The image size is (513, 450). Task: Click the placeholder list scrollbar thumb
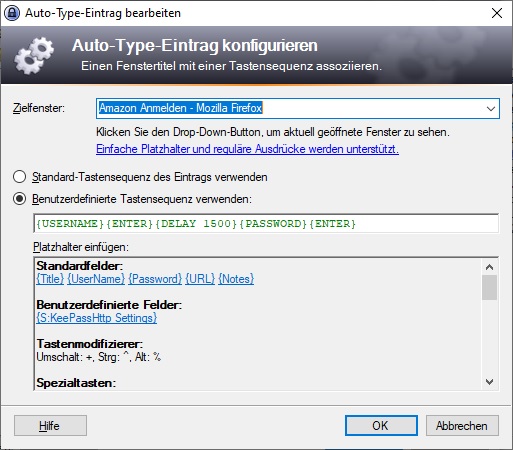tap(489, 287)
